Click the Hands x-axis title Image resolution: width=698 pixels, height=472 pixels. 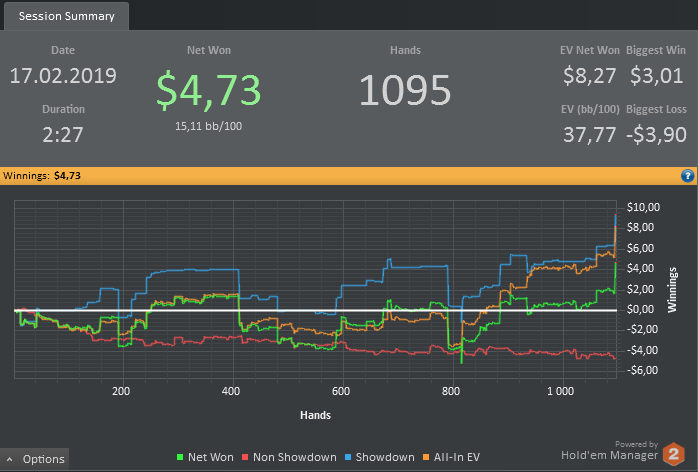pyautogui.click(x=315, y=415)
